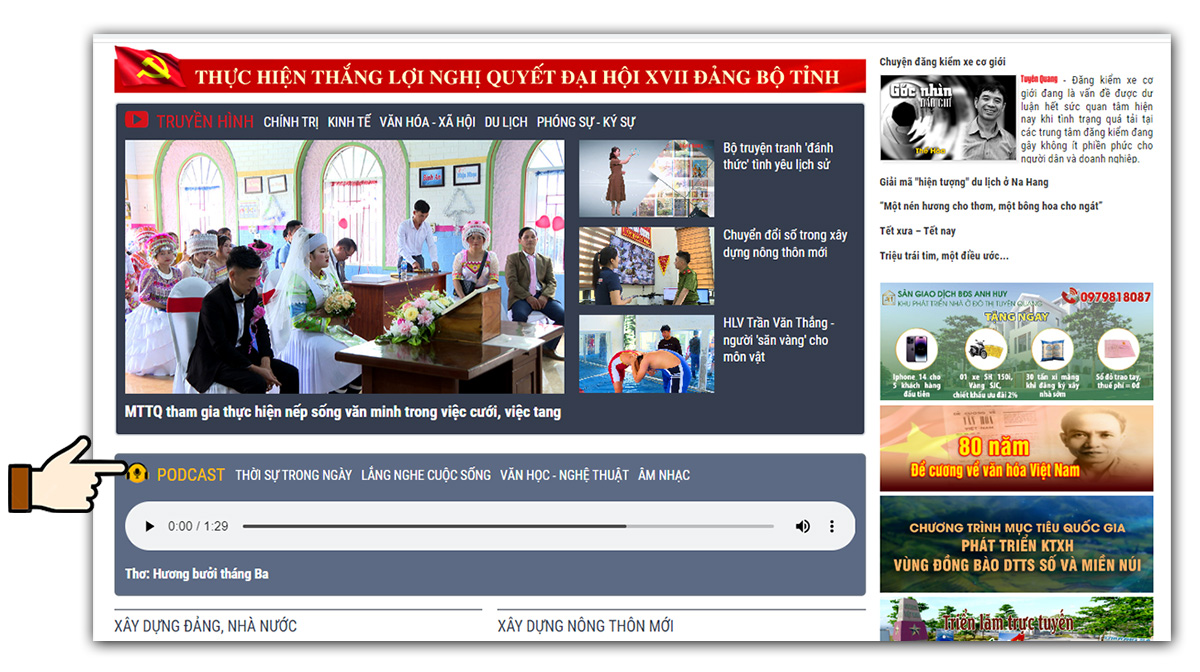Viewport: 1200px width, 672px height.
Task: Open the 'Triển lãm trực tuyến' banner
Action: (1016, 619)
